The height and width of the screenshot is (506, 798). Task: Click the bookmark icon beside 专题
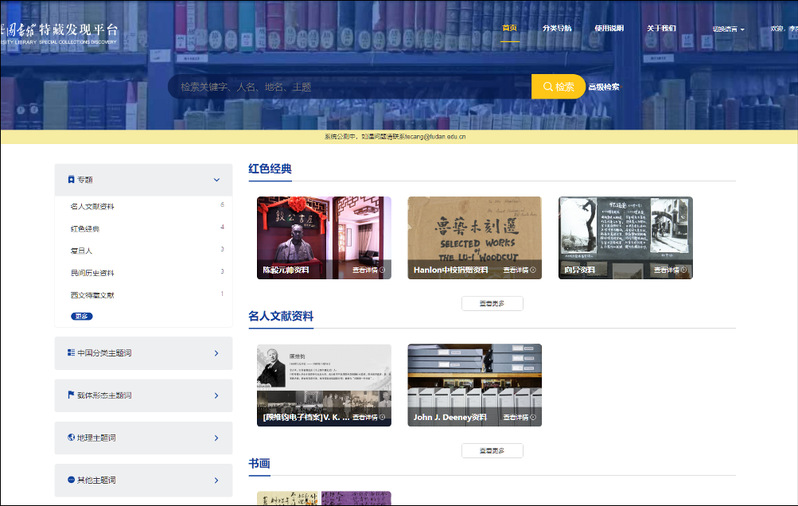(x=71, y=180)
